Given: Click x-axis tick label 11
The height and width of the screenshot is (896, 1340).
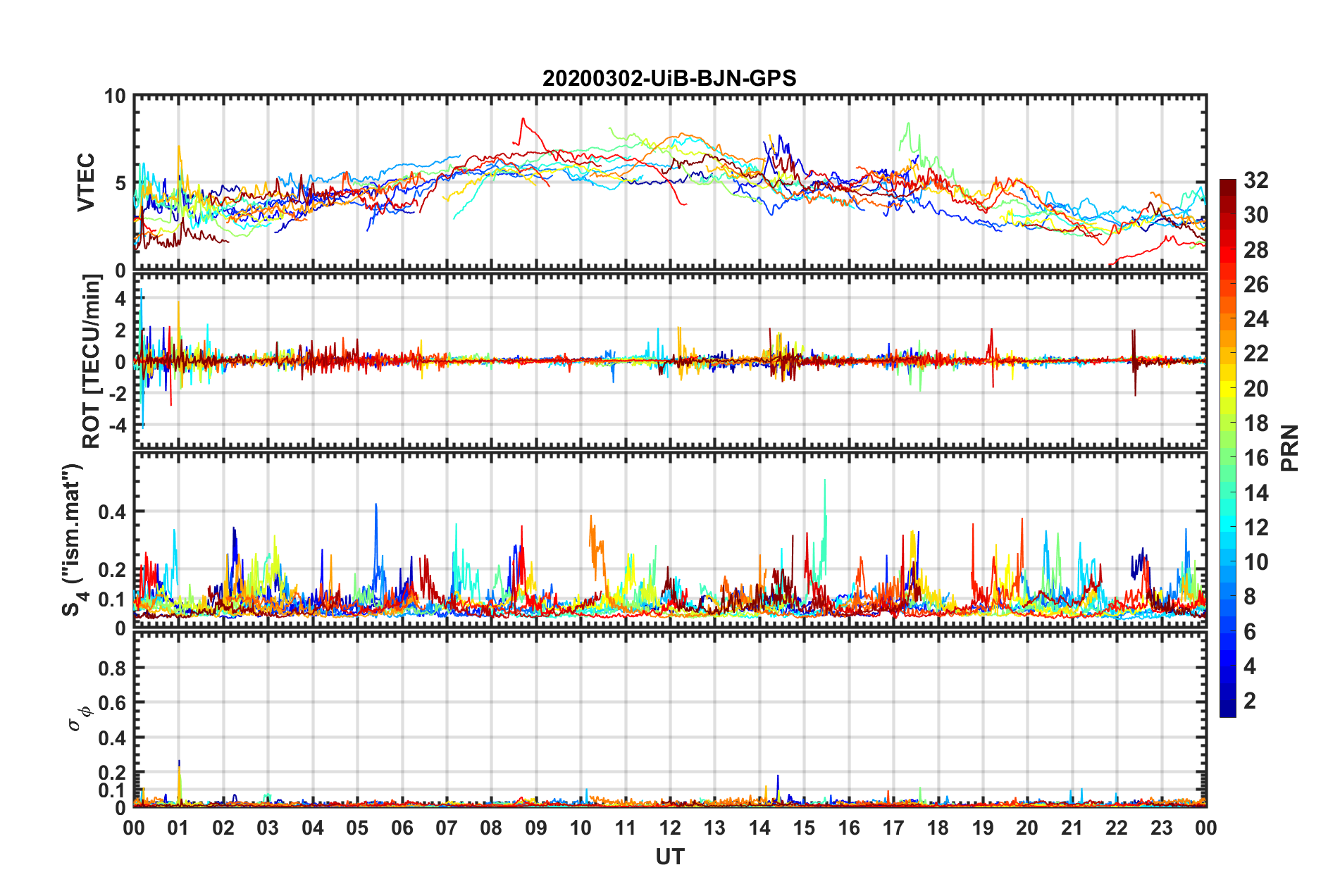Looking at the screenshot, I should (626, 828).
